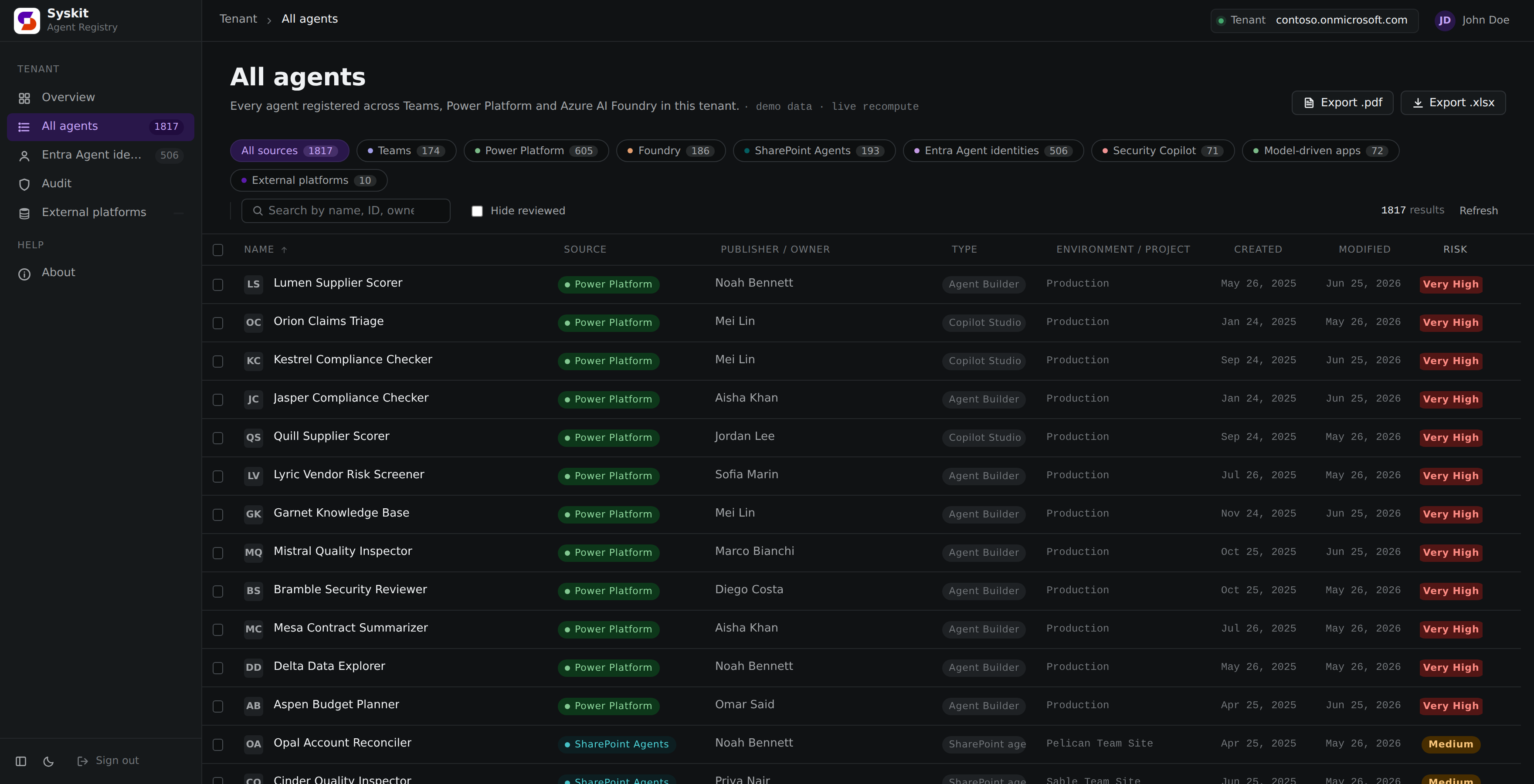Click Pelican Team Site environment
Screen dimensions: 1534x784
pos(1099,743)
